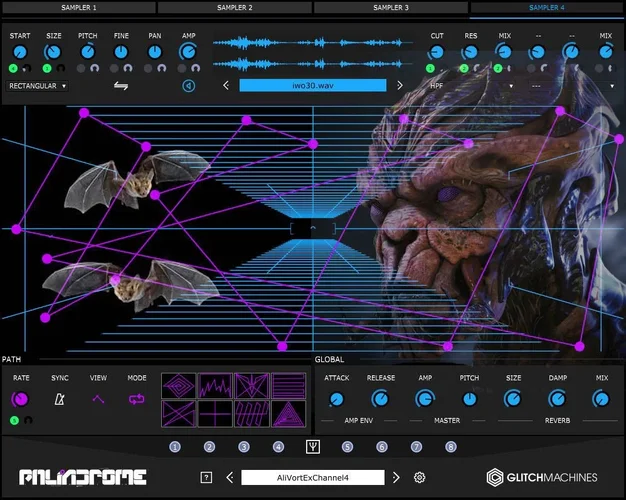Select snapshot slot 3
626x500 pixels.
tap(244, 447)
